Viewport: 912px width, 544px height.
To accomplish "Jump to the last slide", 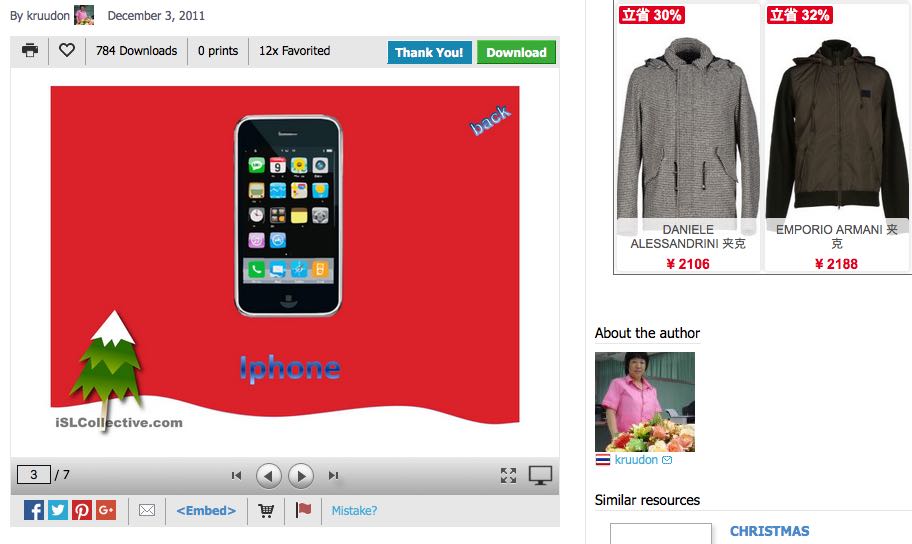I will tap(333, 475).
